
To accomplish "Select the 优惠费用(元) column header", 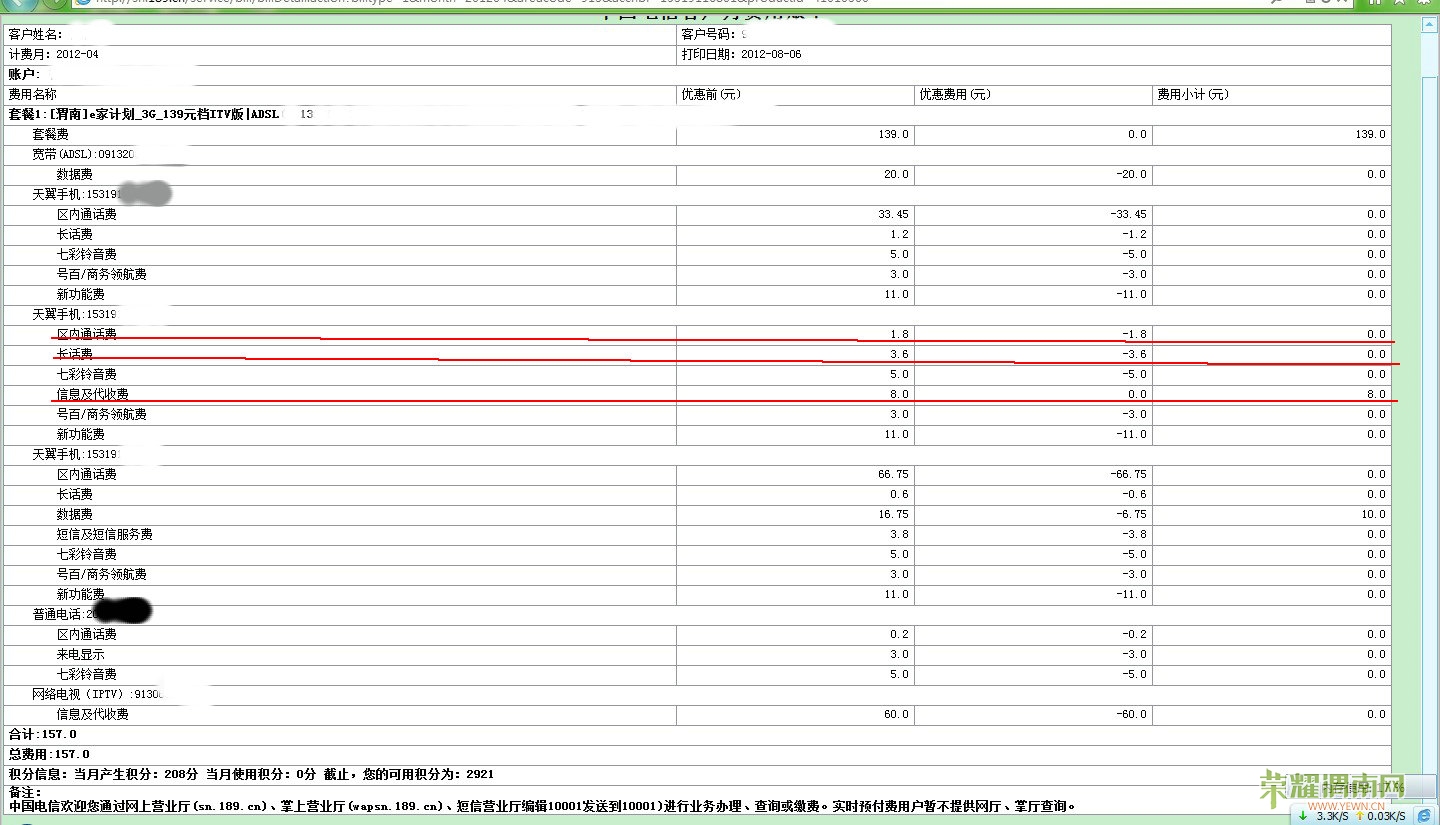I will tap(954, 95).
